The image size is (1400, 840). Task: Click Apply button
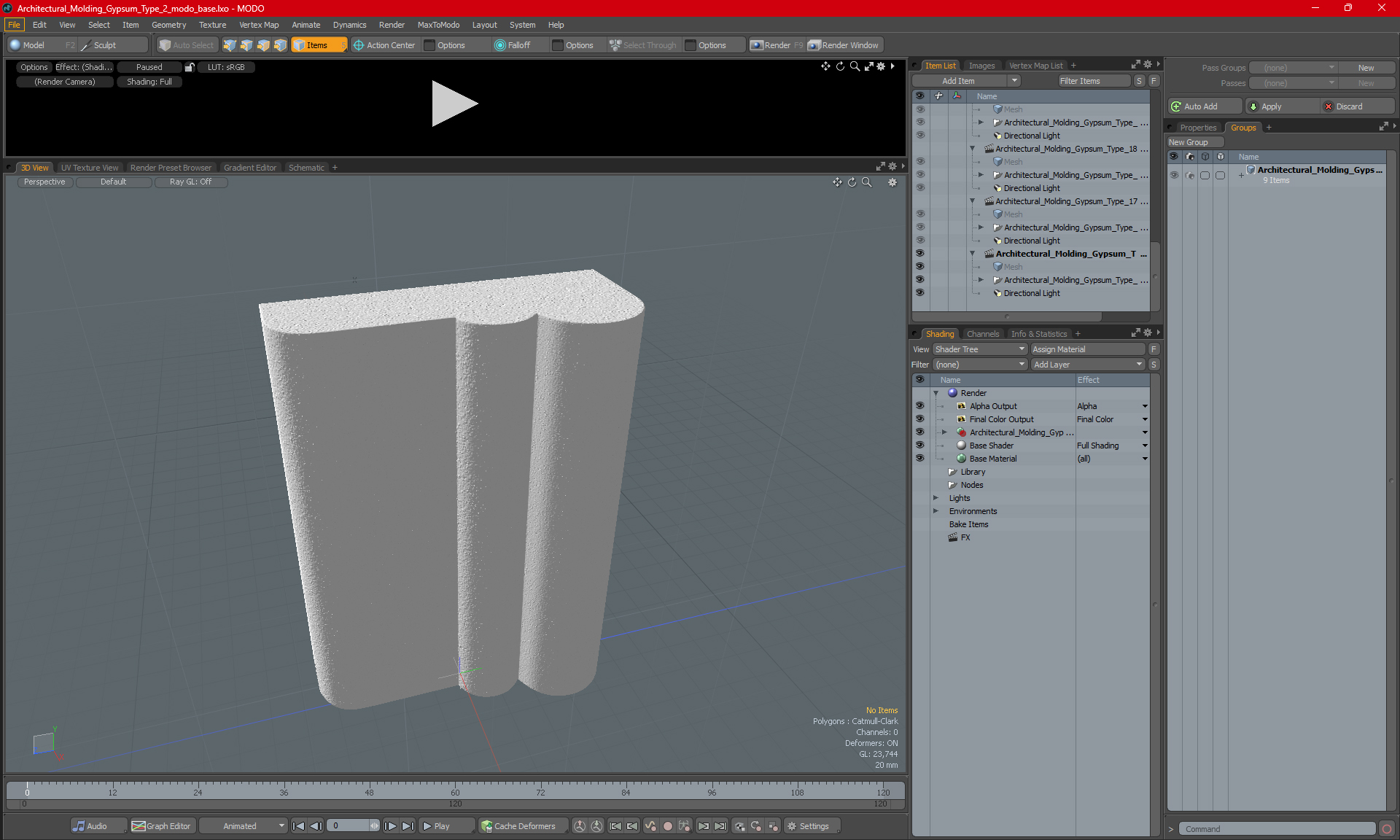click(x=1281, y=106)
